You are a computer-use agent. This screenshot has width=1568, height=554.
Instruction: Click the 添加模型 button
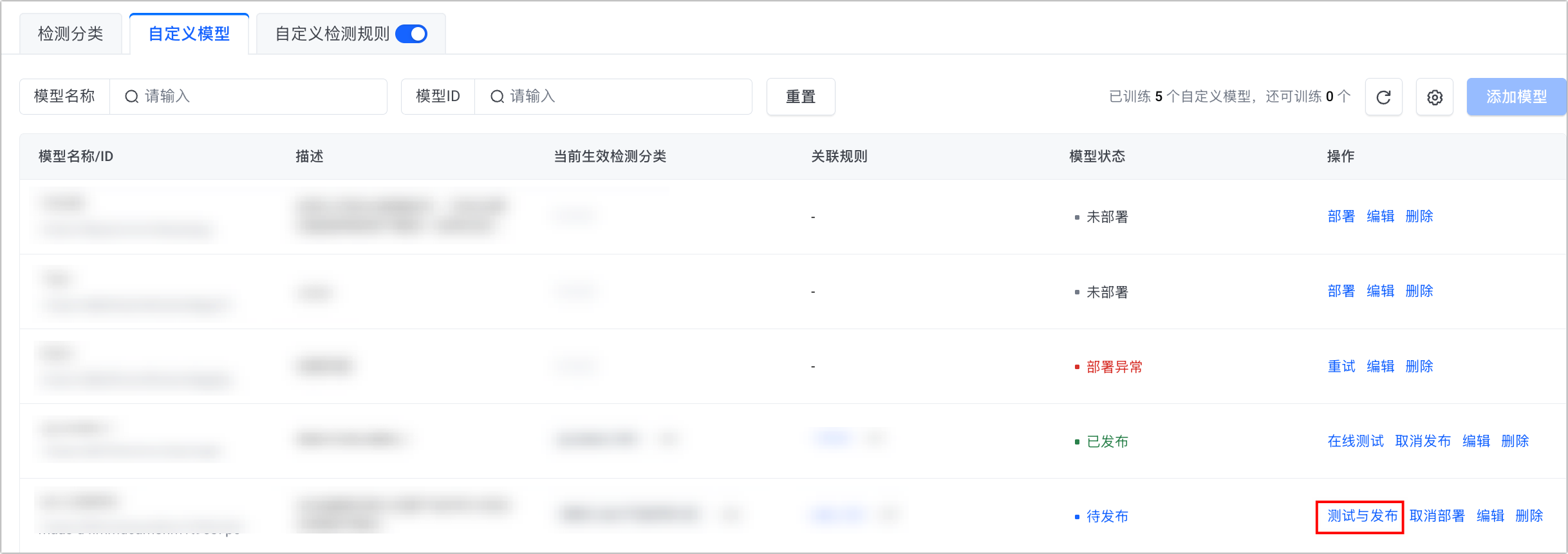[1516, 97]
